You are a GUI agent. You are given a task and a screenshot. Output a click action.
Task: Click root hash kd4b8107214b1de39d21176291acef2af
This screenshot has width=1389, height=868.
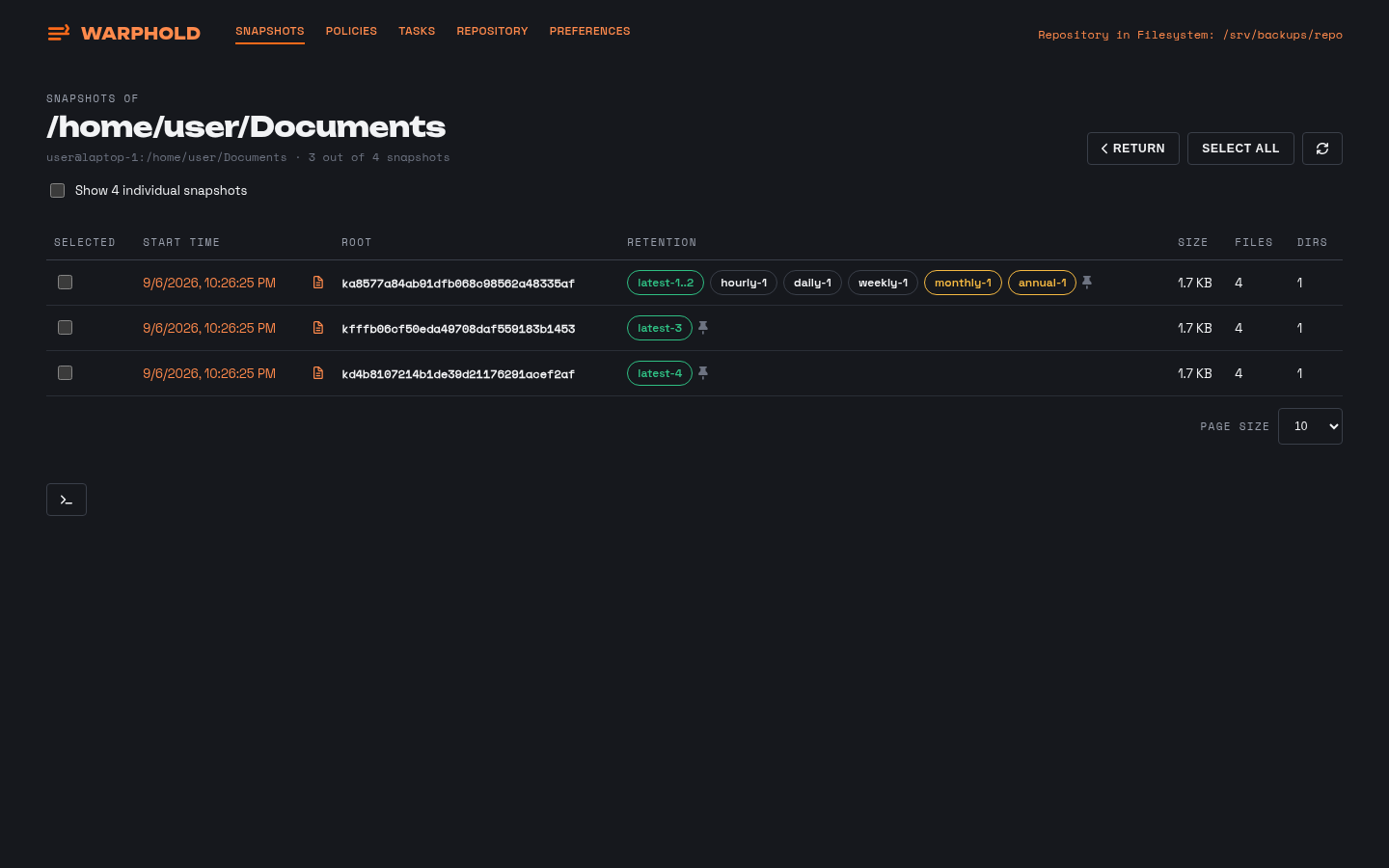pyautogui.click(x=458, y=374)
